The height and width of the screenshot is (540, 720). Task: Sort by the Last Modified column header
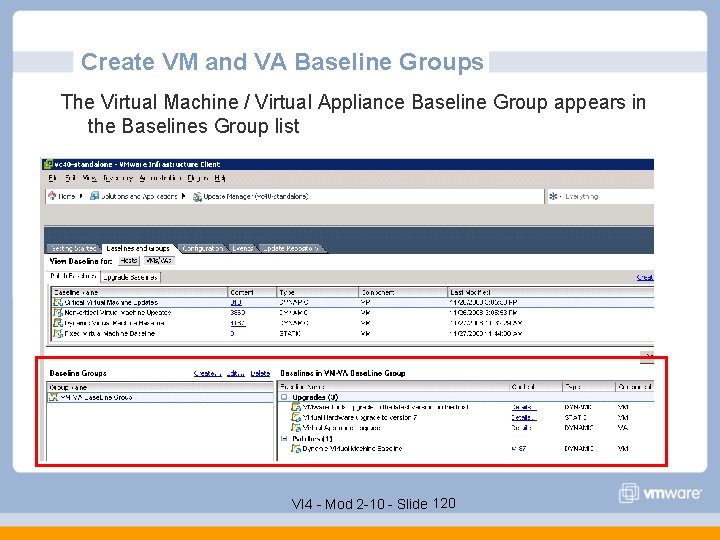[550, 292]
